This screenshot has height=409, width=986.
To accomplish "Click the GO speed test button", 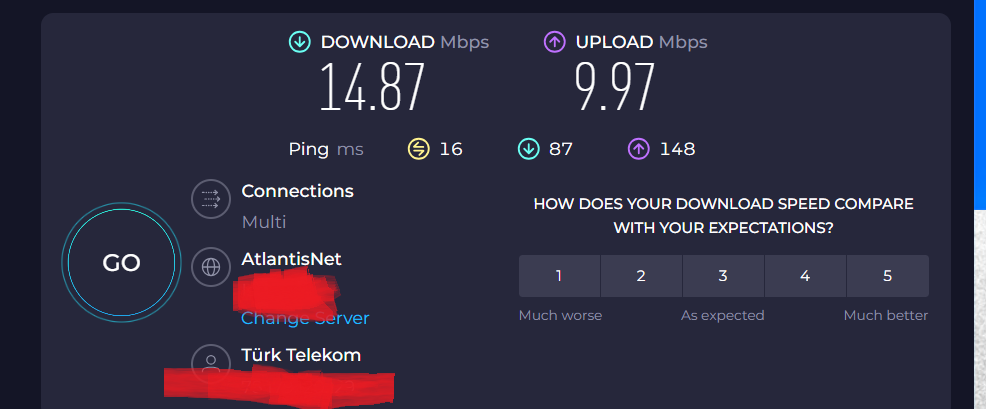I will [x=121, y=263].
